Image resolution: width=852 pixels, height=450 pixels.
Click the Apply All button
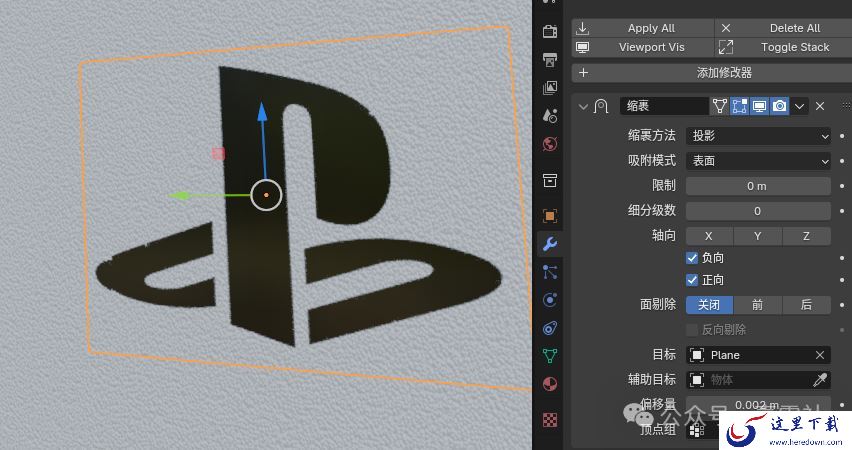pos(643,28)
